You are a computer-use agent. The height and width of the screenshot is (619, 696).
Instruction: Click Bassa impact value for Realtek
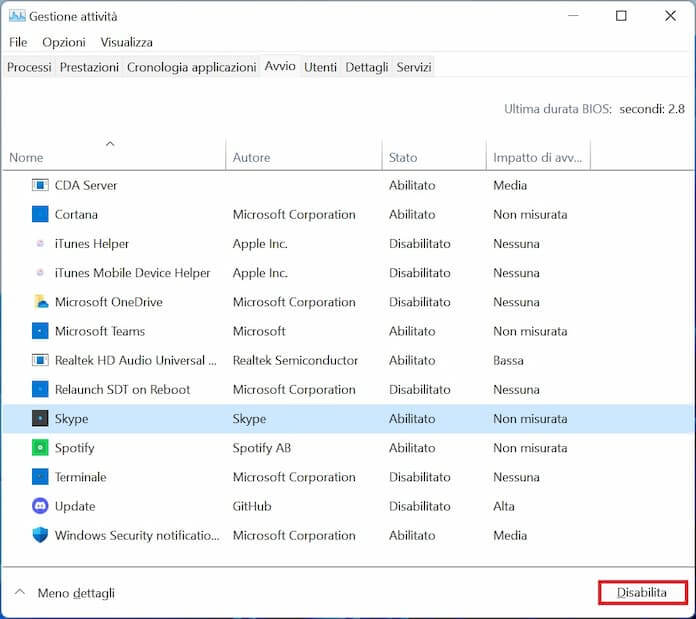click(508, 360)
